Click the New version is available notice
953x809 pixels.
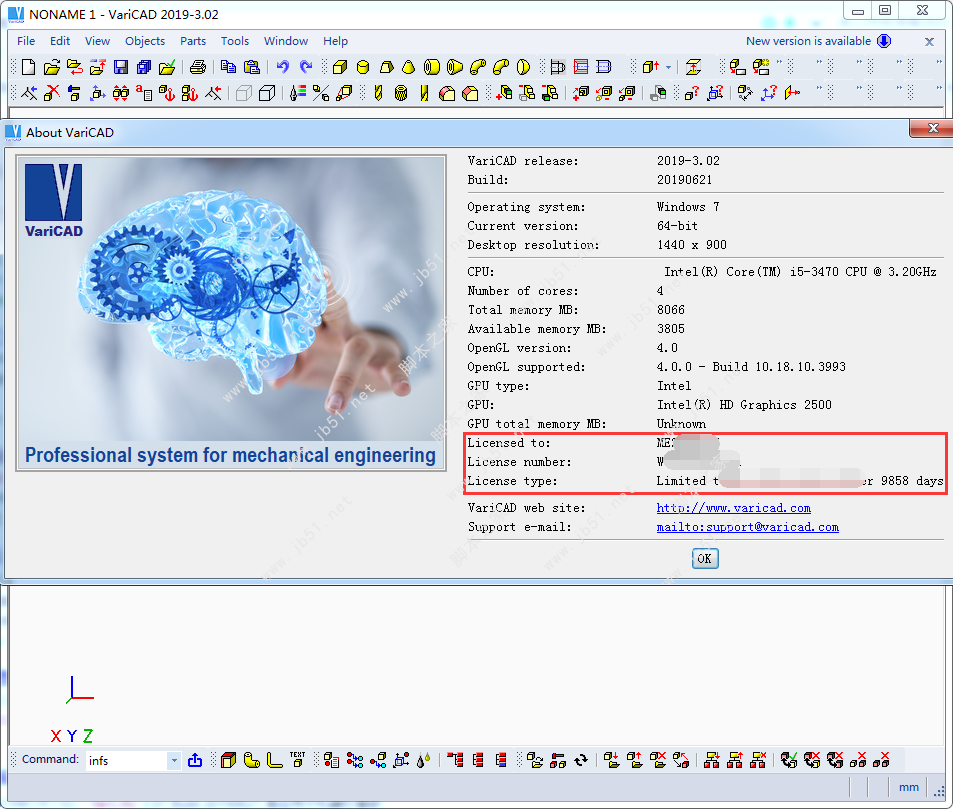(808, 41)
